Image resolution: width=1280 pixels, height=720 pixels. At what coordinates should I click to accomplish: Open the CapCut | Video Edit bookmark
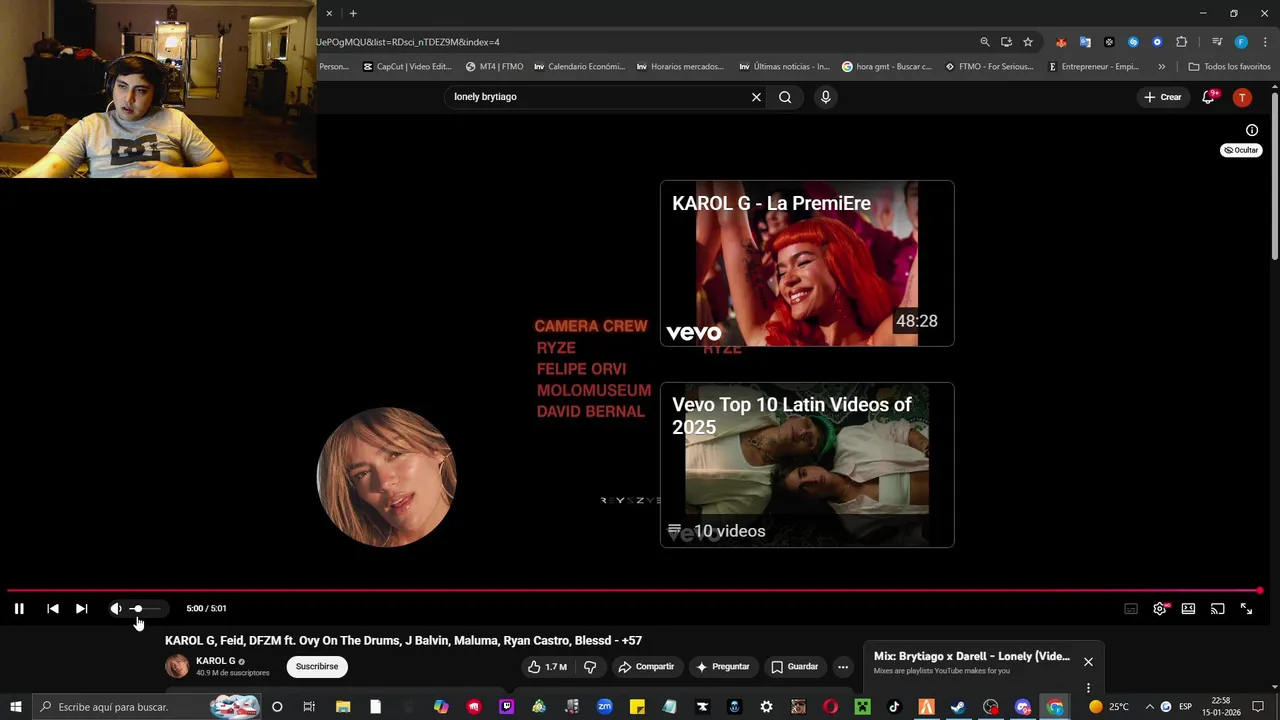(407, 67)
